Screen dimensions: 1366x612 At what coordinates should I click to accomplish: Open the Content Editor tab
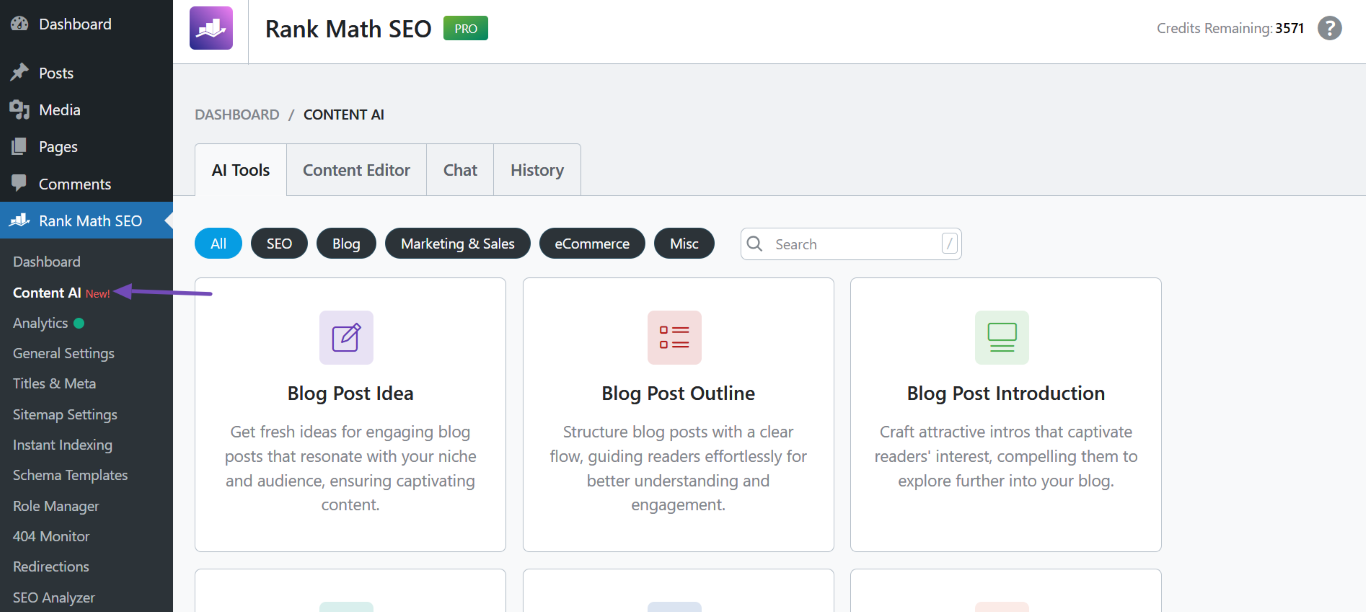pyautogui.click(x=357, y=170)
